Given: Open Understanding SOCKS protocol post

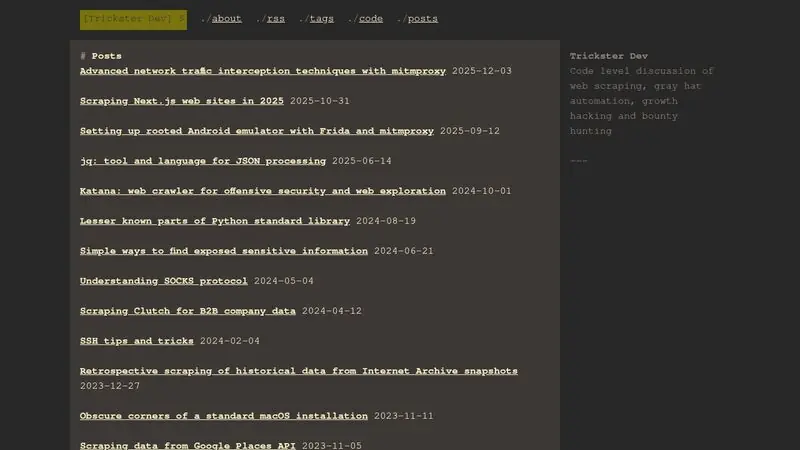Looking at the screenshot, I should pos(164,281).
